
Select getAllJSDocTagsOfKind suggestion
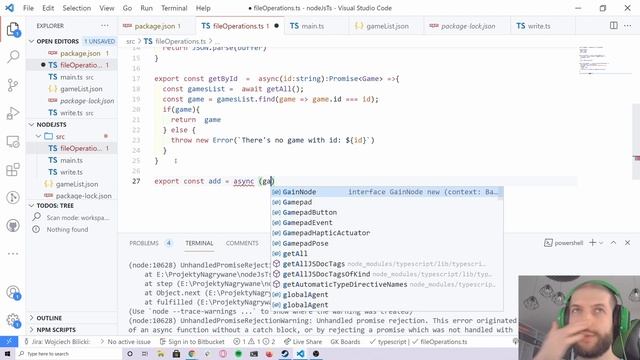click(x=387, y=274)
